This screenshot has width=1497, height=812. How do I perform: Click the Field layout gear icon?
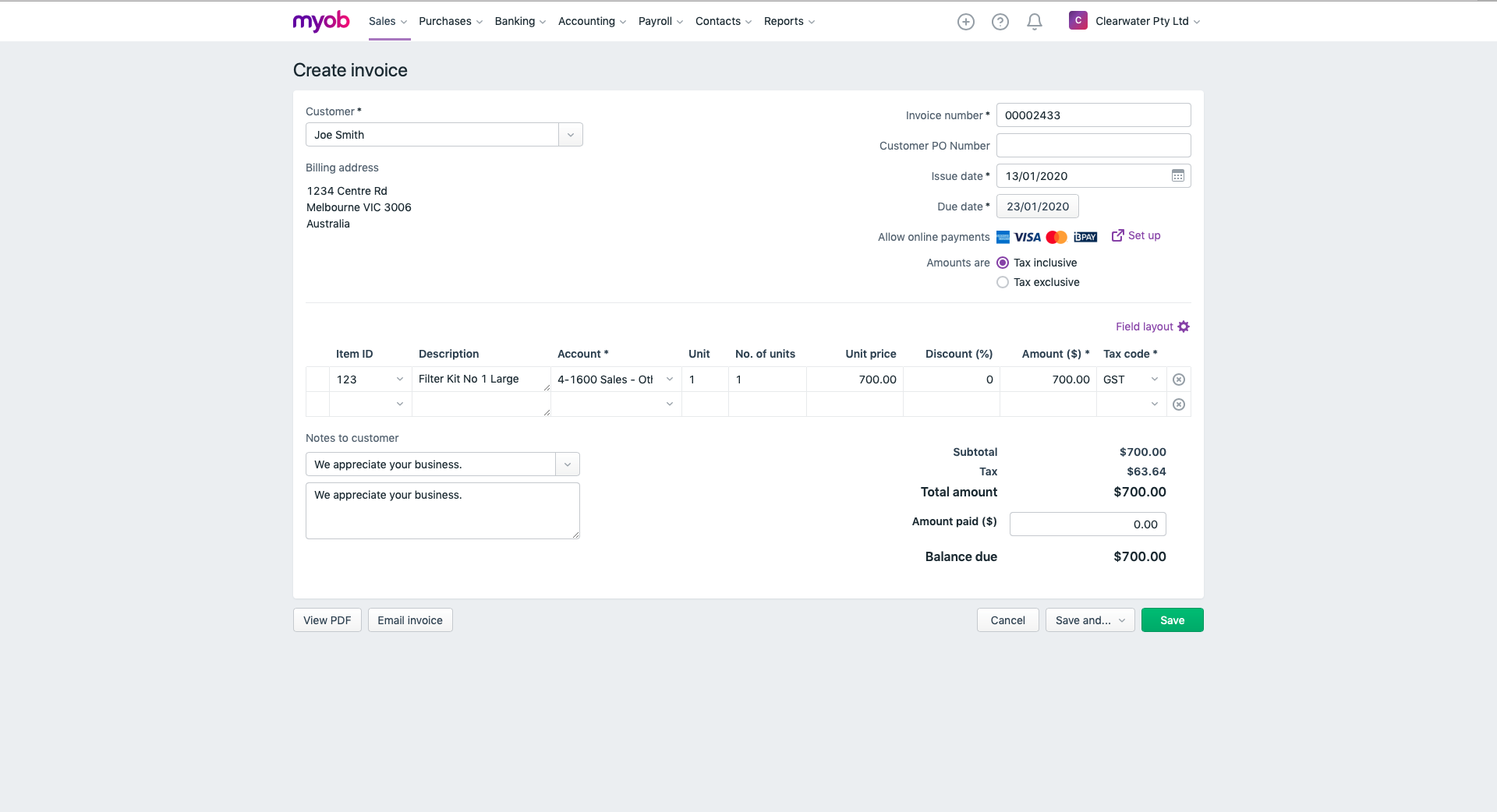1184,327
